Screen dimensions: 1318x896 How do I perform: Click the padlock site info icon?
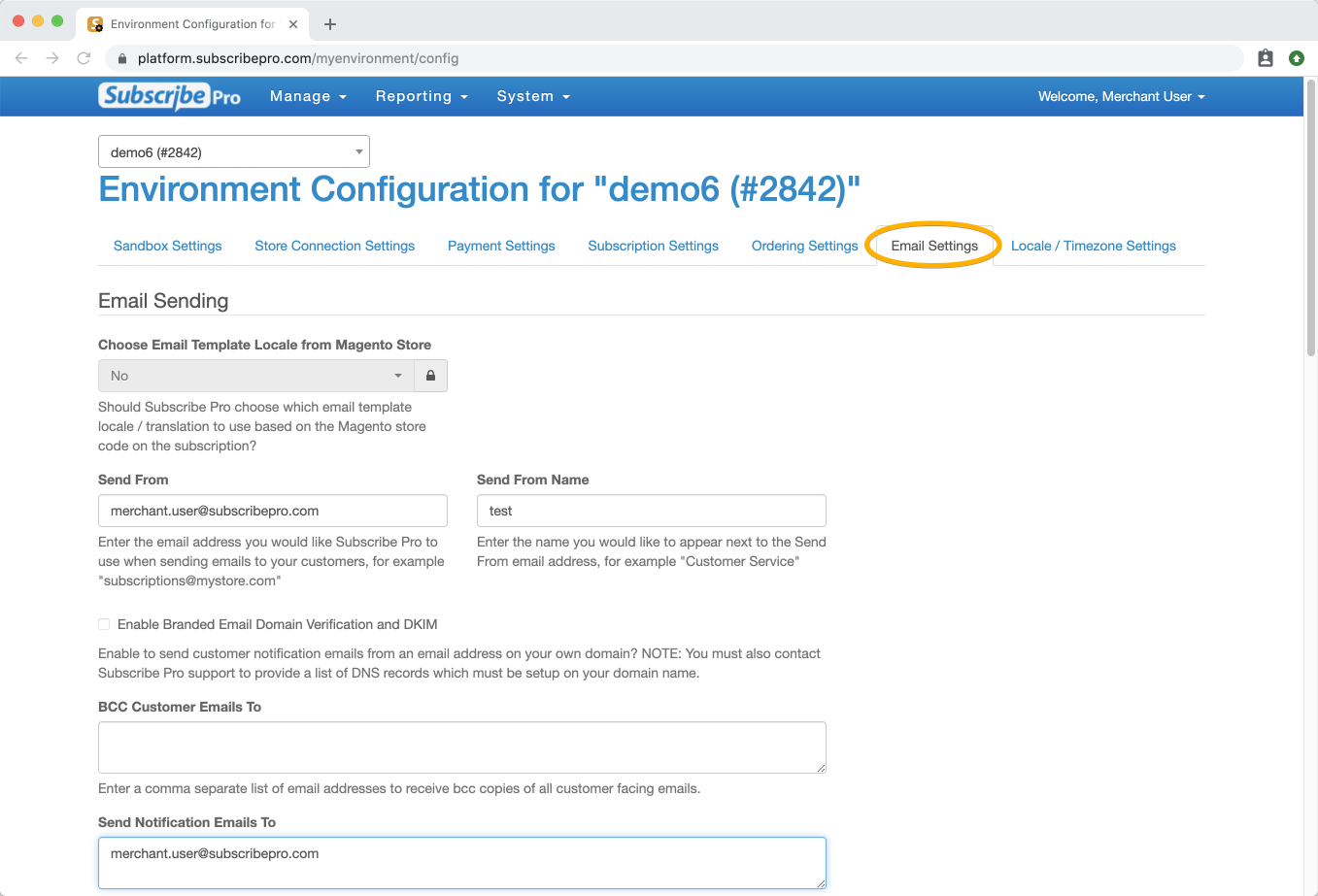pyautogui.click(x=122, y=58)
